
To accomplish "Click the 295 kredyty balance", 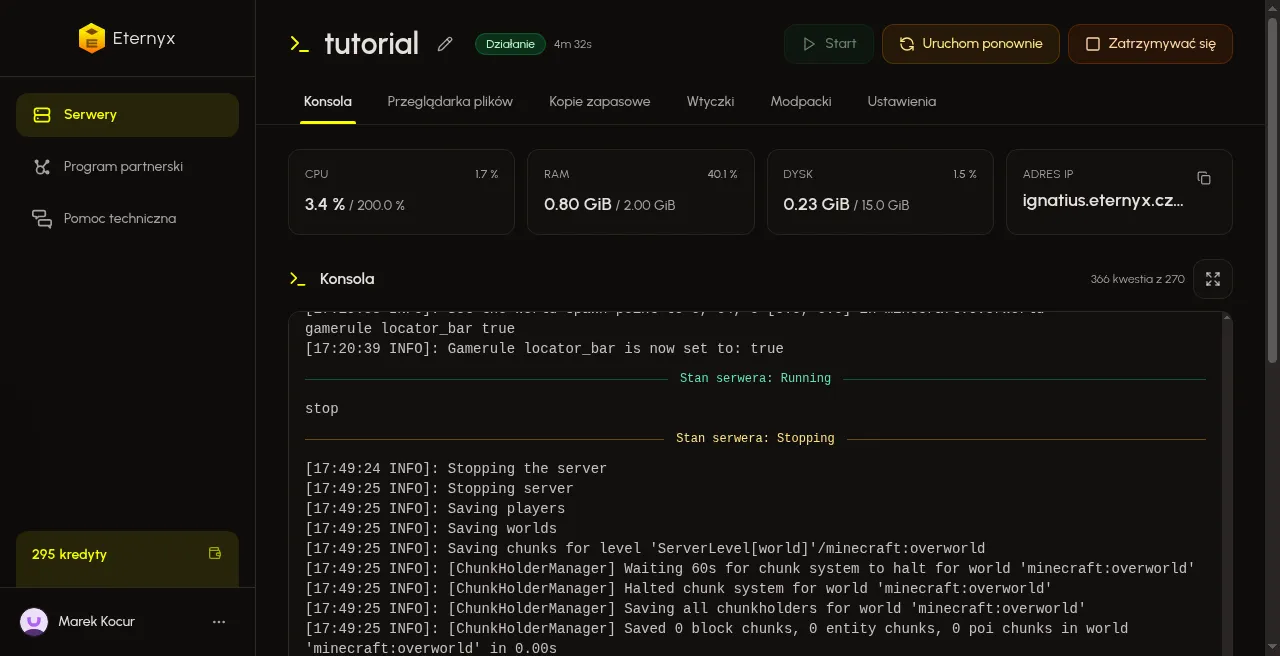I will (69, 554).
